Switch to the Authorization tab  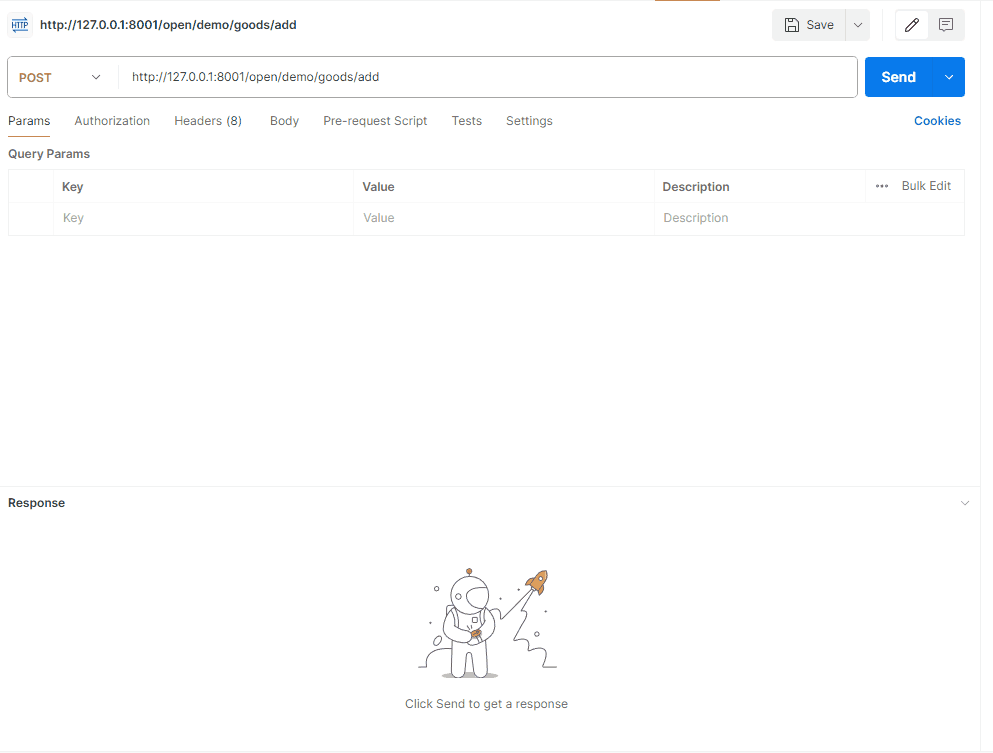click(x=112, y=121)
